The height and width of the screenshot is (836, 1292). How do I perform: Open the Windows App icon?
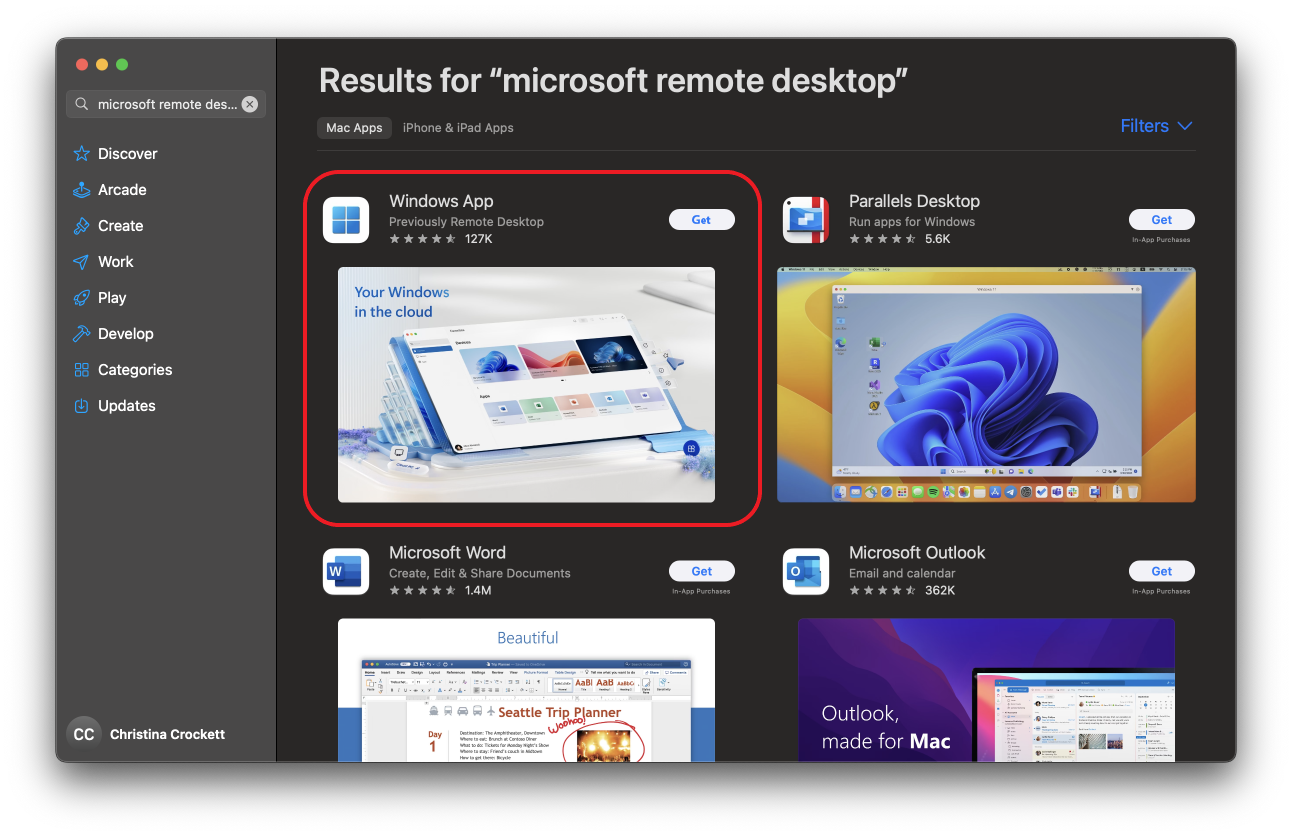click(347, 220)
